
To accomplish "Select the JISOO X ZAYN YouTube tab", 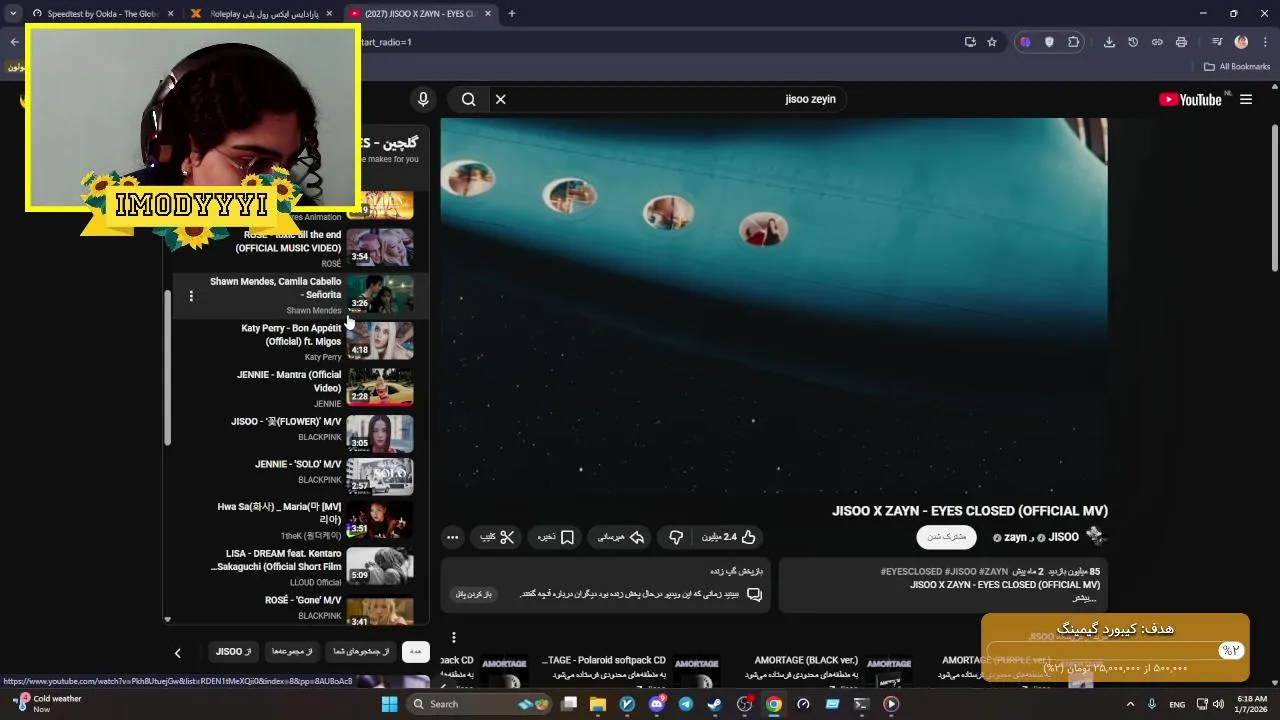I will click(x=420, y=14).
